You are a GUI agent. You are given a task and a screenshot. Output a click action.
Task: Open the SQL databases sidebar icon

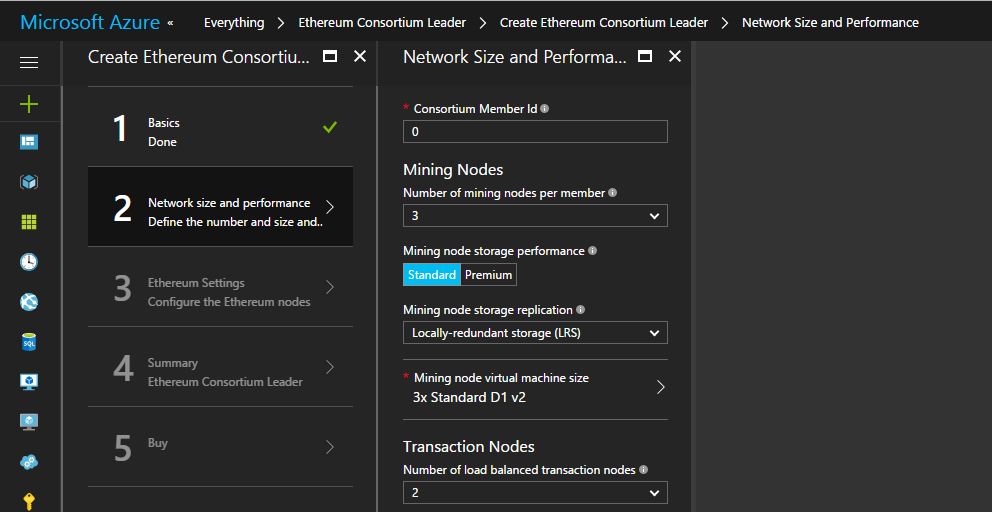[29, 342]
